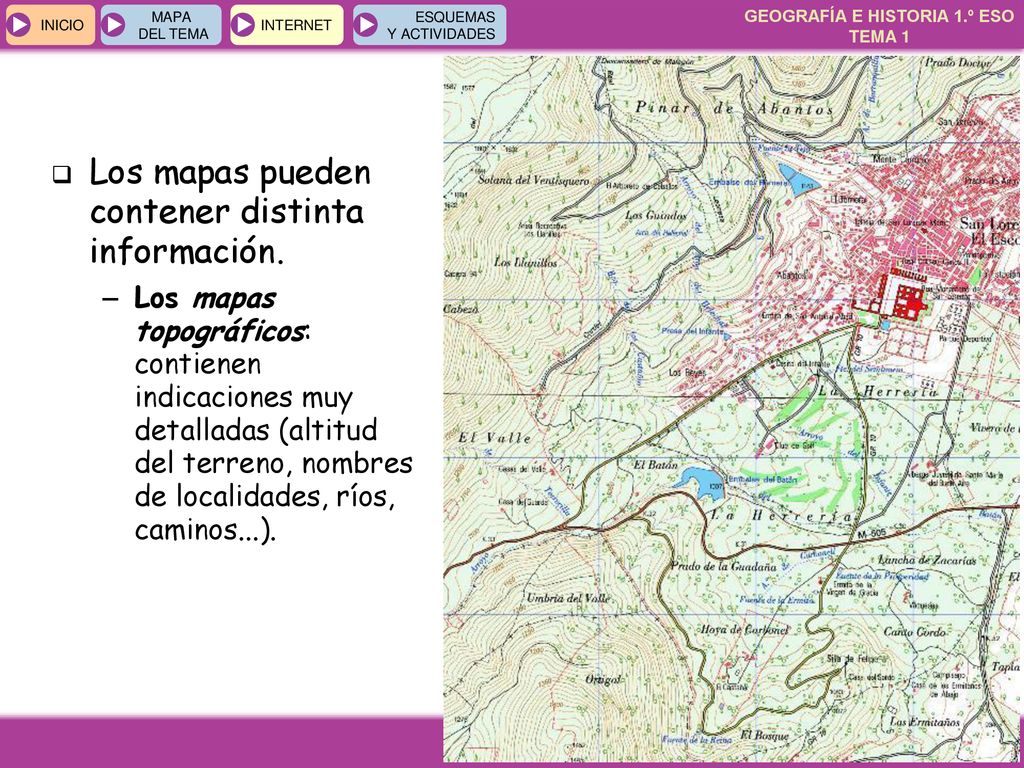Click the line 'detalladas (altitud'
Image resolution: width=1024 pixels, height=768 pixels.
256,430
